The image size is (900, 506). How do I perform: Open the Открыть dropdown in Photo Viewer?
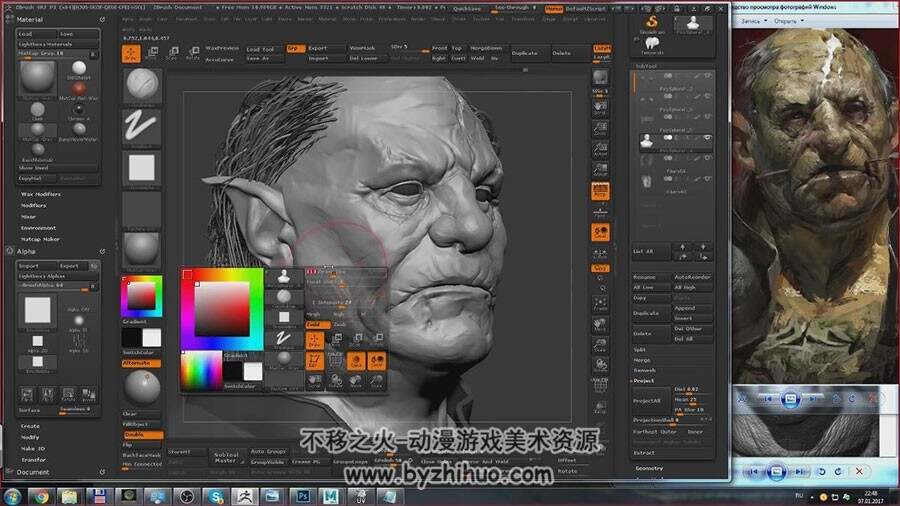coord(788,21)
